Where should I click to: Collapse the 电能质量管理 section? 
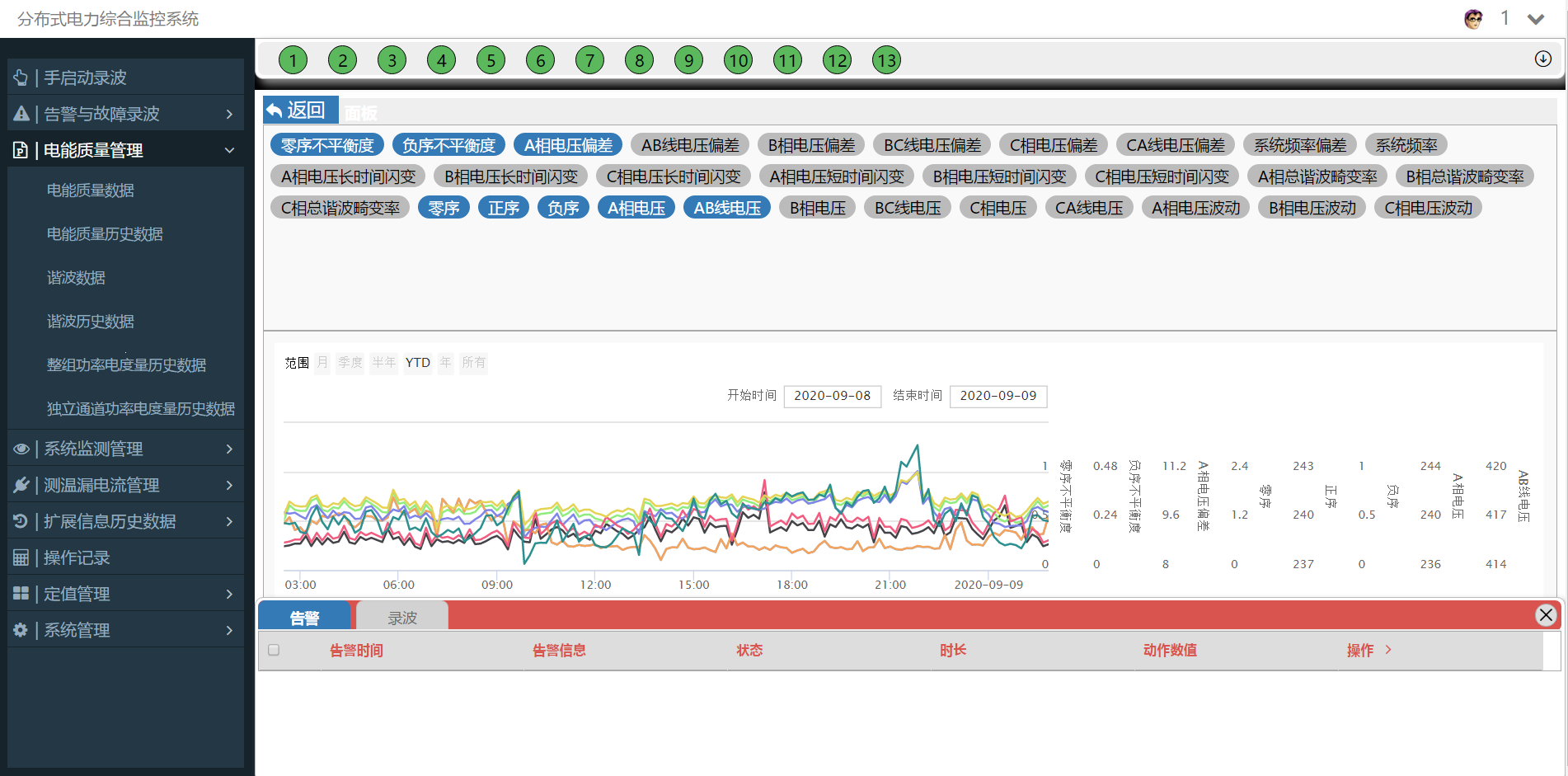[229, 150]
